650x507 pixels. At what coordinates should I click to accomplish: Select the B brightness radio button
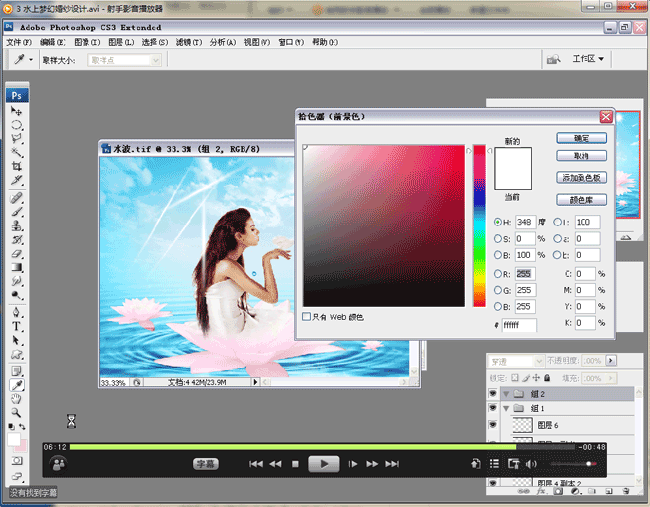click(497, 255)
